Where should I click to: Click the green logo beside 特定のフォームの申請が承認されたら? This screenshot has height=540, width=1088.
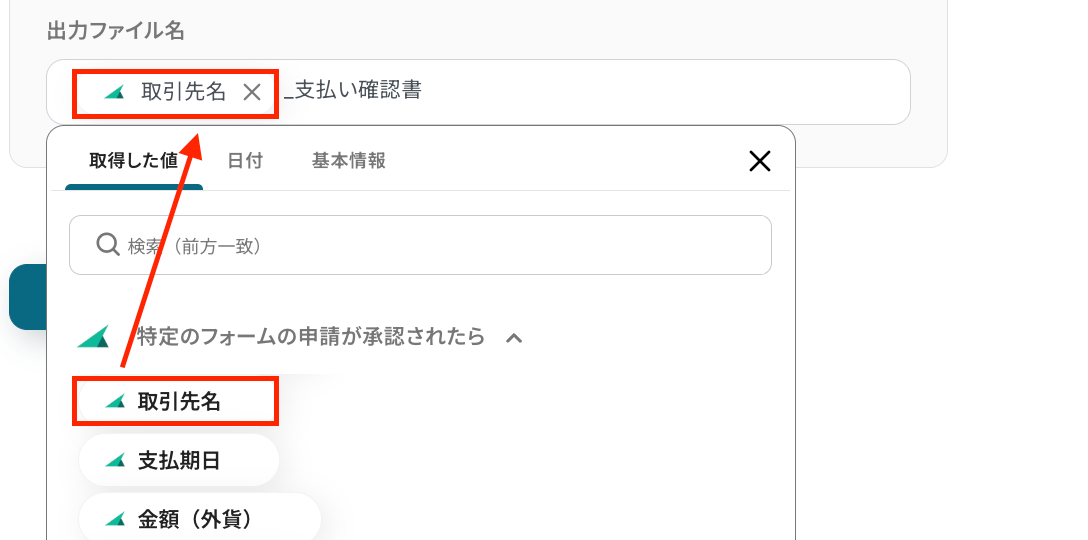click(94, 337)
